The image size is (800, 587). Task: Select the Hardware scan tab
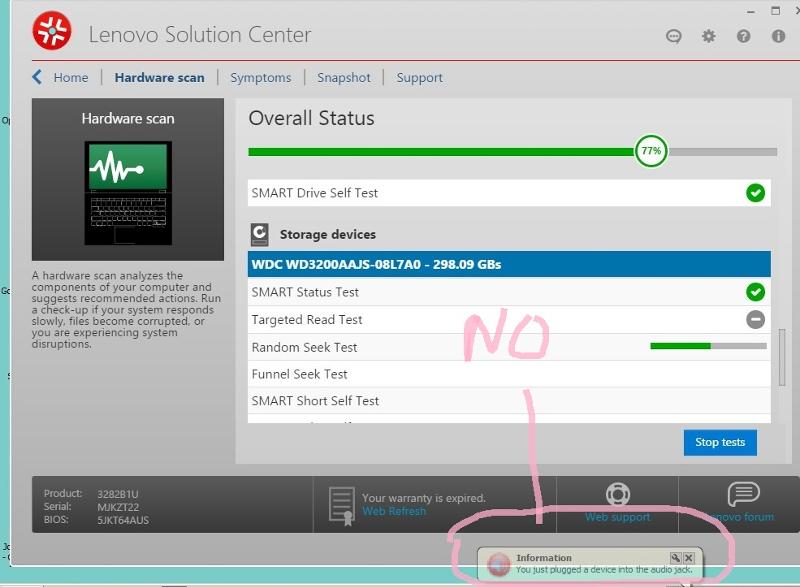tap(160, 78)
